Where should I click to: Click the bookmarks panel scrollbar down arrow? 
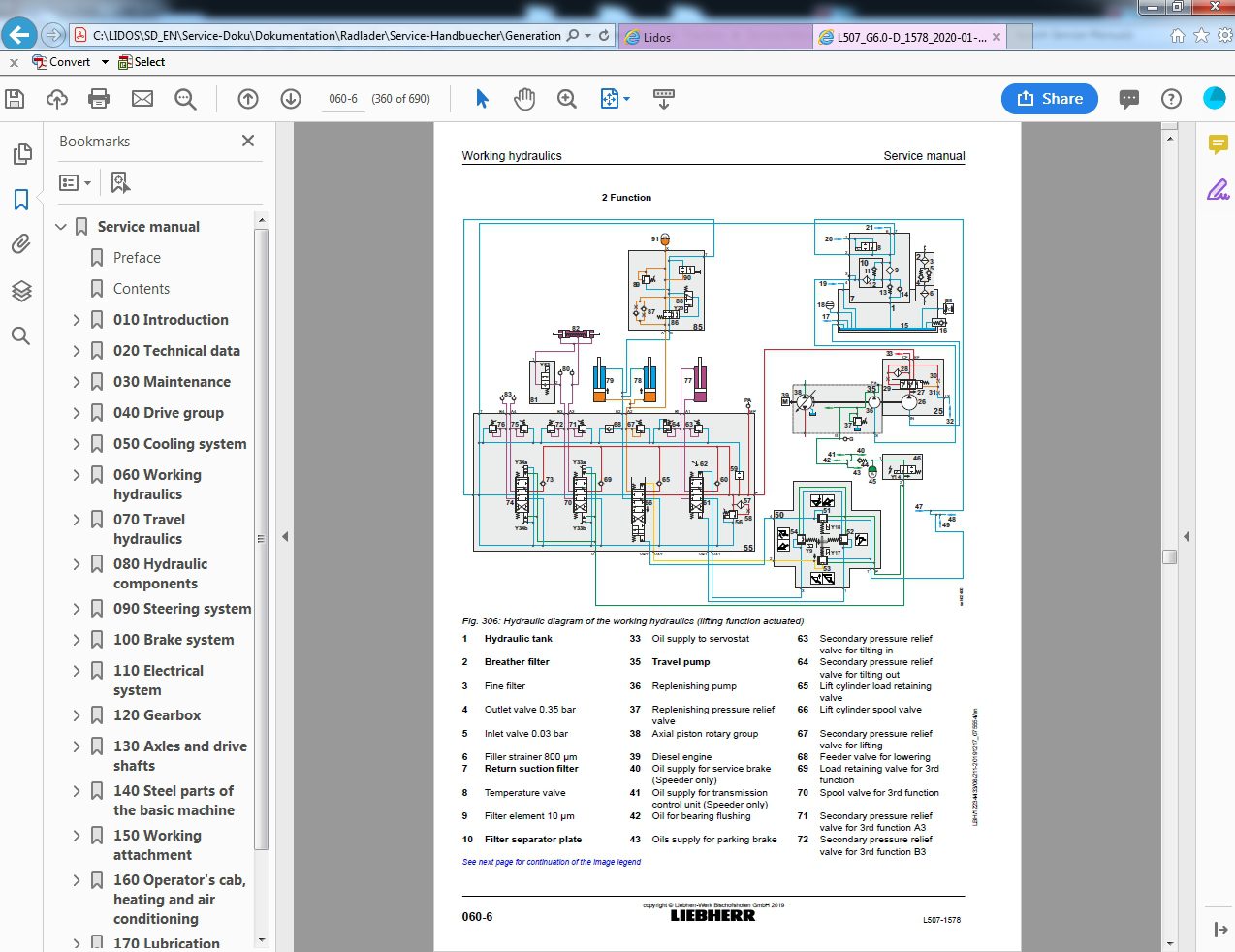261,940
